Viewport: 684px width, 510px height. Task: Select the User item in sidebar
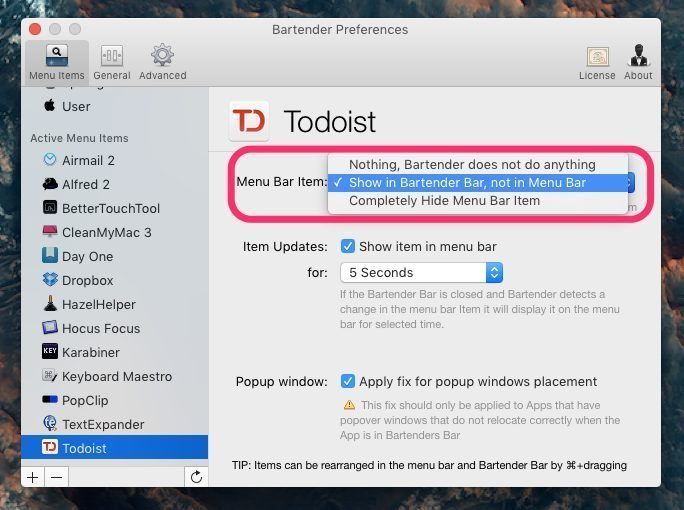(x=114, y=106)
